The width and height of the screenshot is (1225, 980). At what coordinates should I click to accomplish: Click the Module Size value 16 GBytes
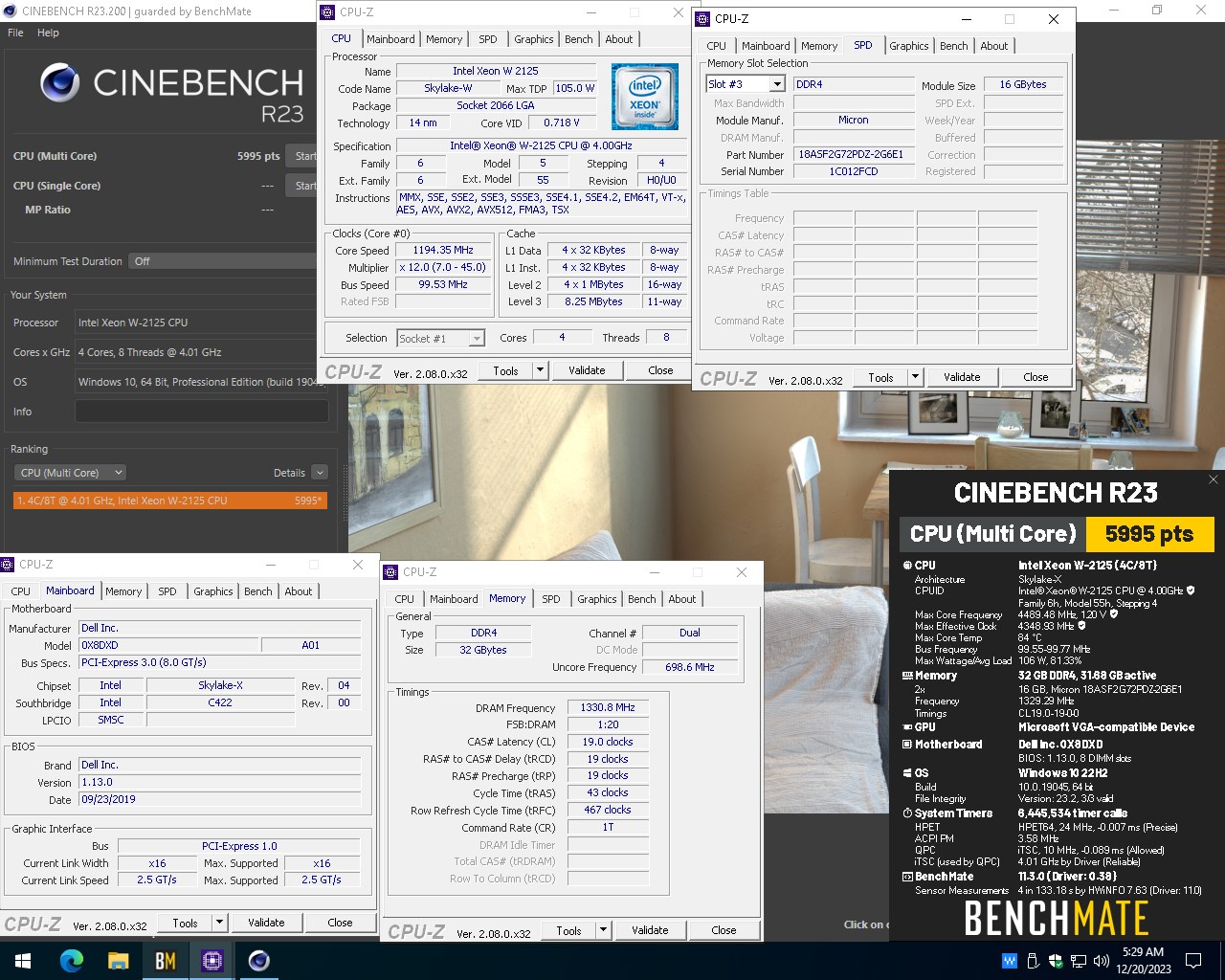[x=1023, y=84]
